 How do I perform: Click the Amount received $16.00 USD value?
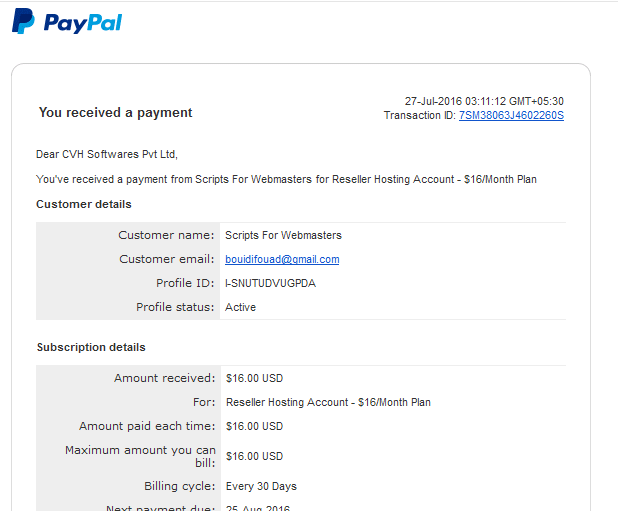[x=255, y=378]
